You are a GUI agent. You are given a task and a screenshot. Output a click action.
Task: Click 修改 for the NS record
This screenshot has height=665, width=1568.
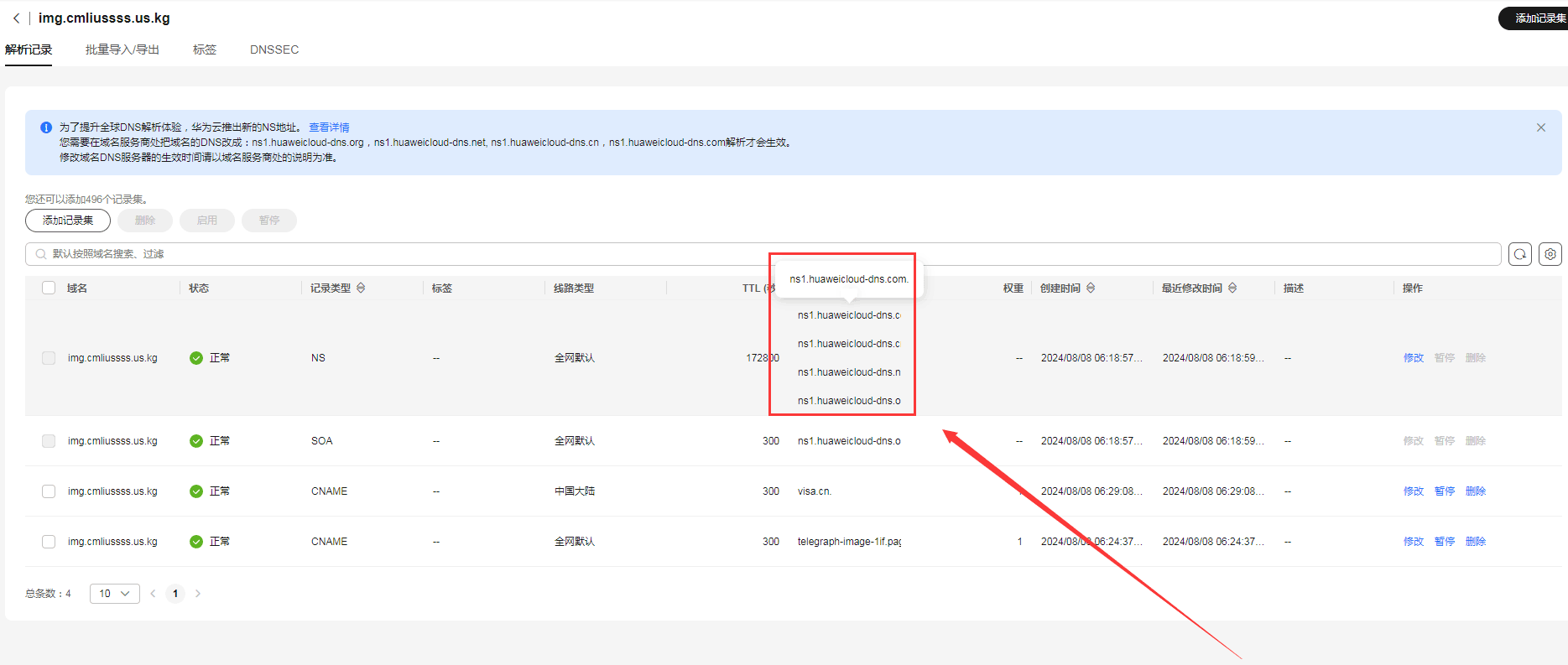click(1413, 358)
